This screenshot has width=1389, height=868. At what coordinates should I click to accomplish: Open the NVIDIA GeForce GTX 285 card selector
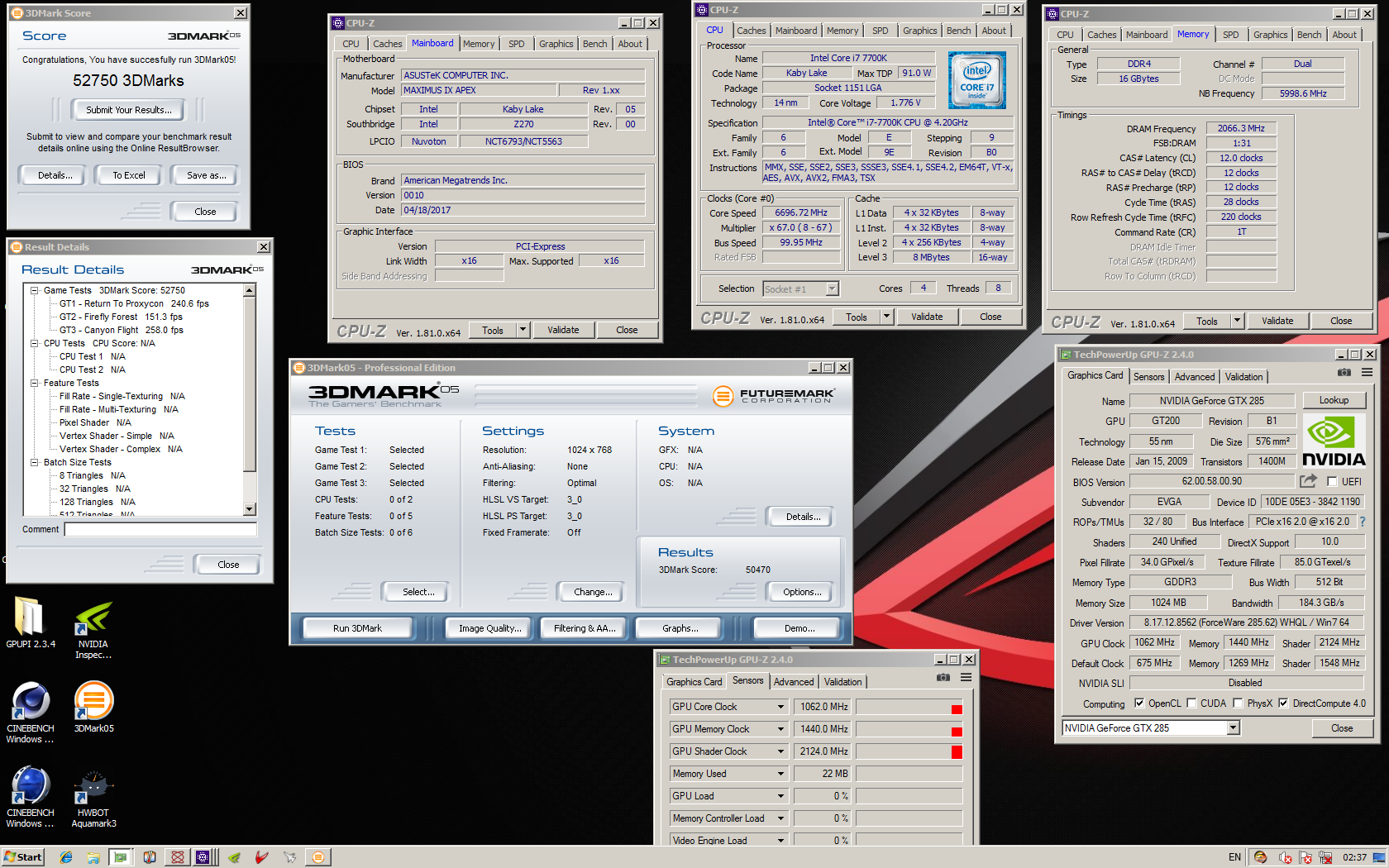[x=1151, y=727]
